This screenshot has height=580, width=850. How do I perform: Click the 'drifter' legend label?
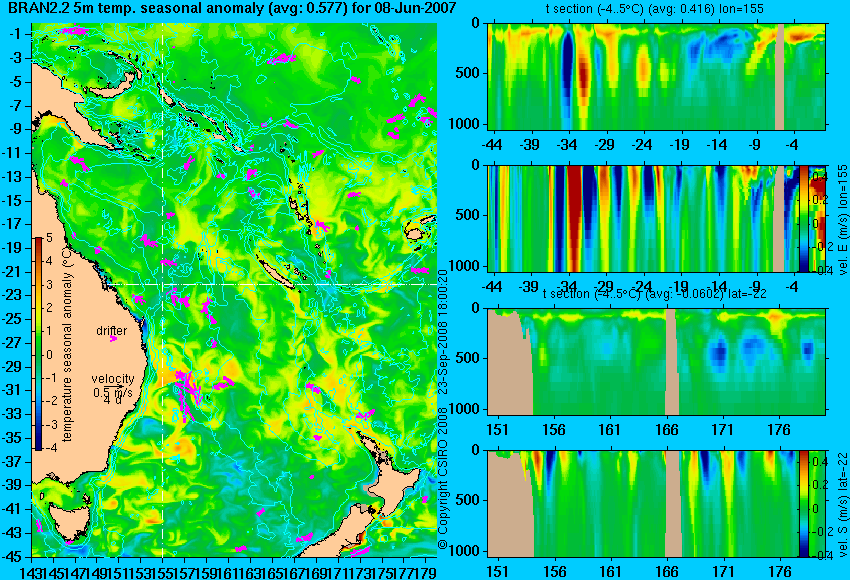[x=112, y=331]
